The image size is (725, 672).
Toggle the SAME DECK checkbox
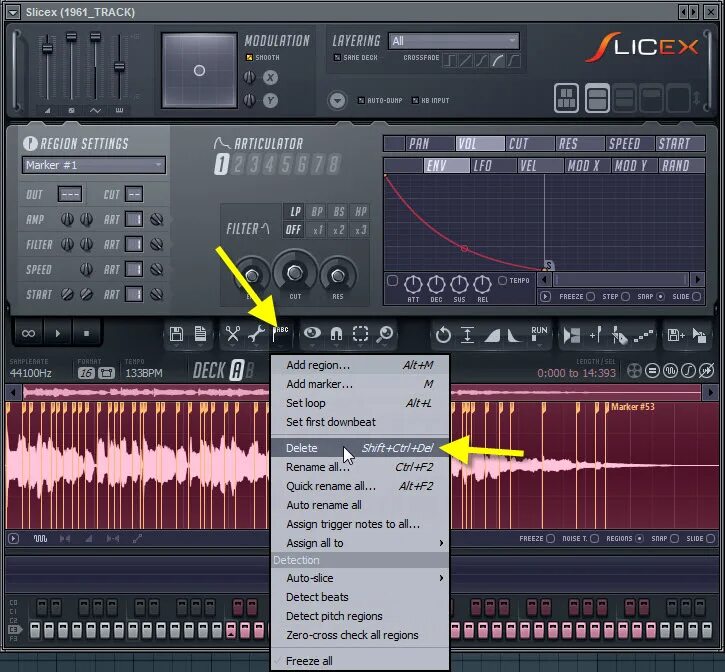point(337,57)
